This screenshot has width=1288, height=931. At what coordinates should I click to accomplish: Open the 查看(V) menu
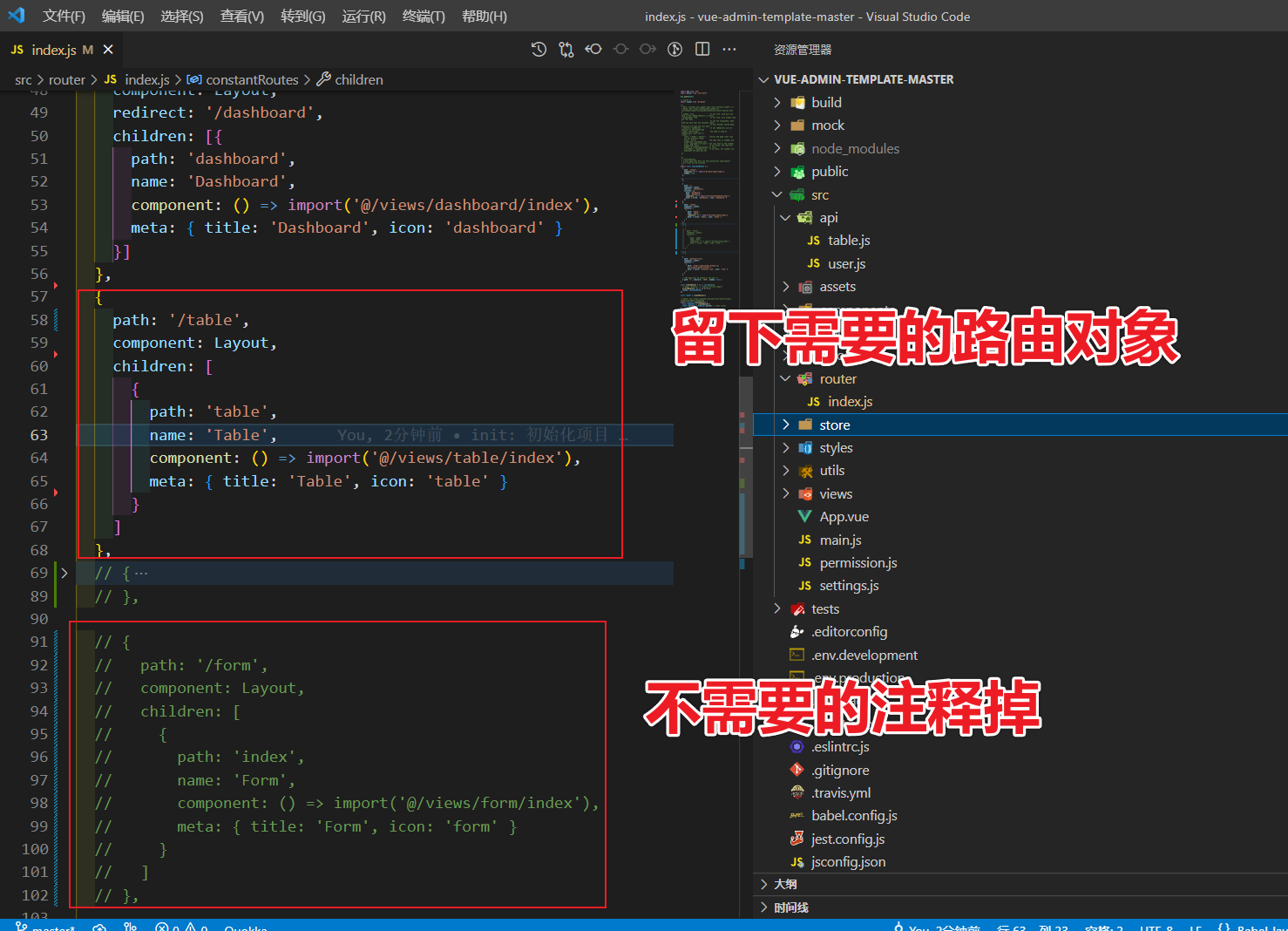point(242,17)
